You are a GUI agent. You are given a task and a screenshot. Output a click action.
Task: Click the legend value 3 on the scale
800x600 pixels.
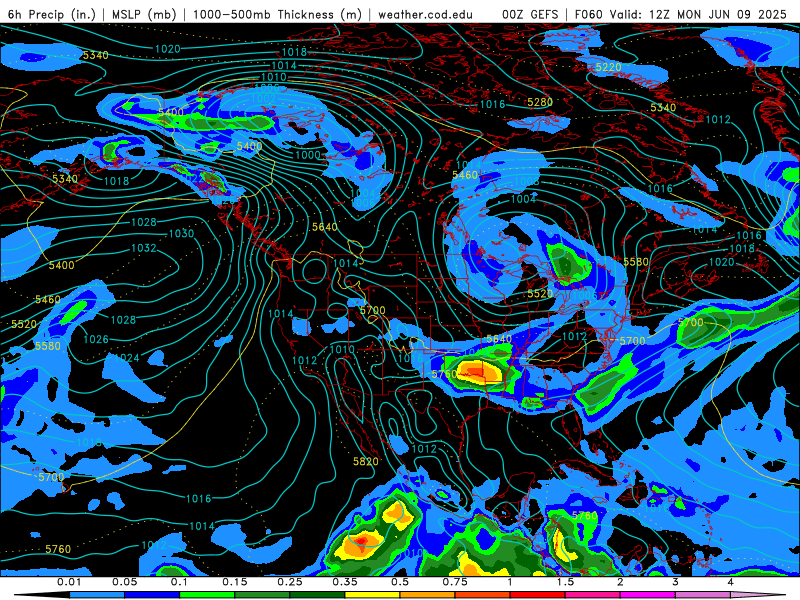pyautogui.click(x=676, y=582)
